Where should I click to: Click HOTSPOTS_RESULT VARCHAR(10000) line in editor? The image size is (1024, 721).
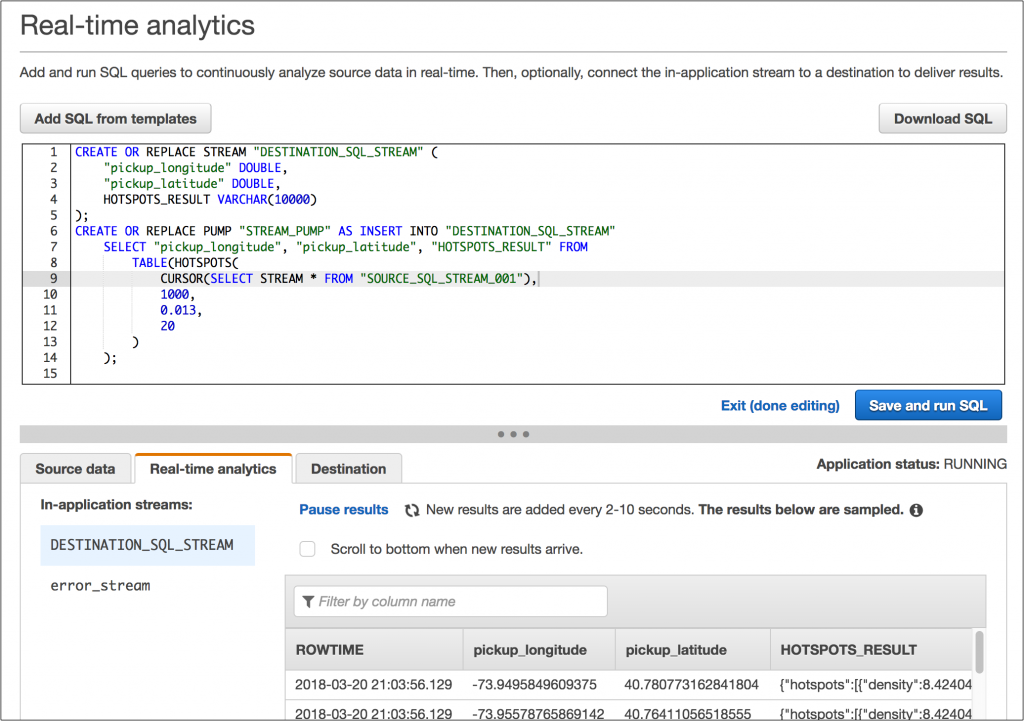[210, 200]
